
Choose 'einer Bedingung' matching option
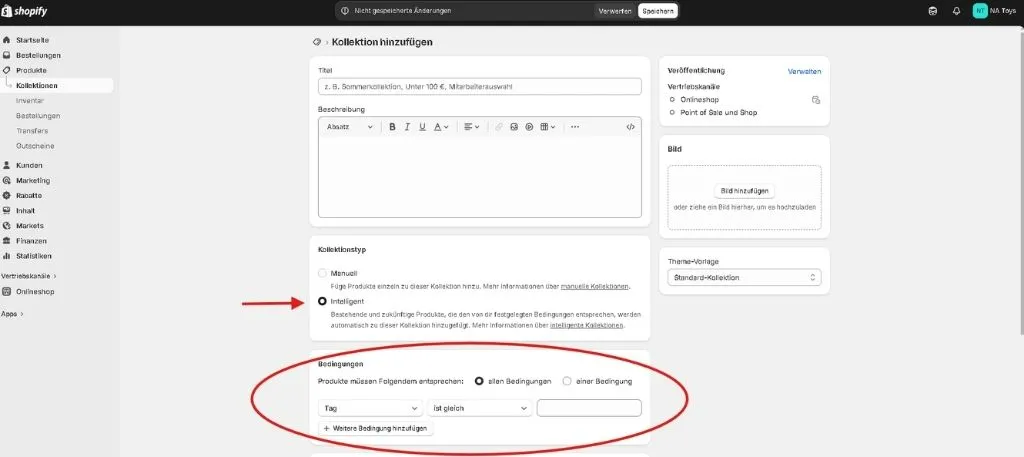click(567, 381)
